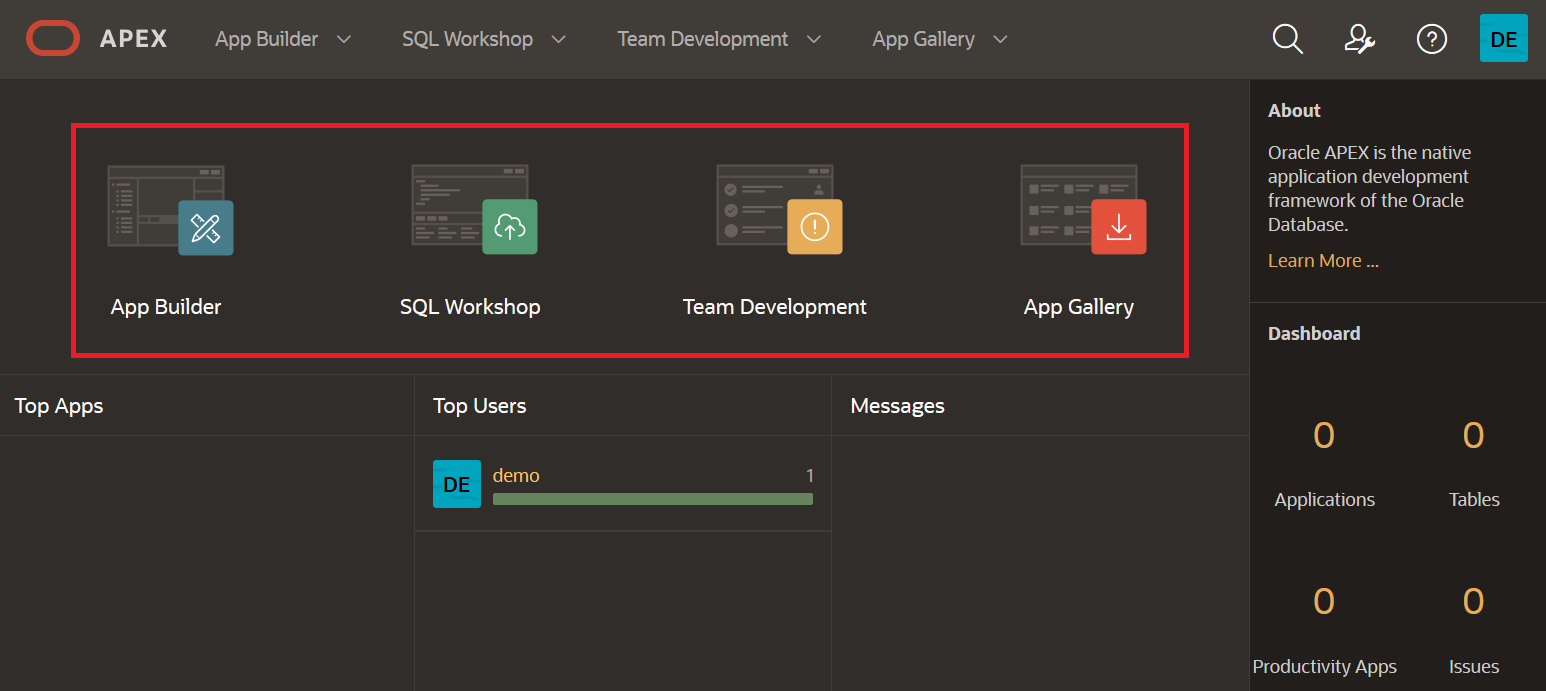1546x691 pixels.
Task: Click the Team Development alert icon
Action: tap(814, 227)
